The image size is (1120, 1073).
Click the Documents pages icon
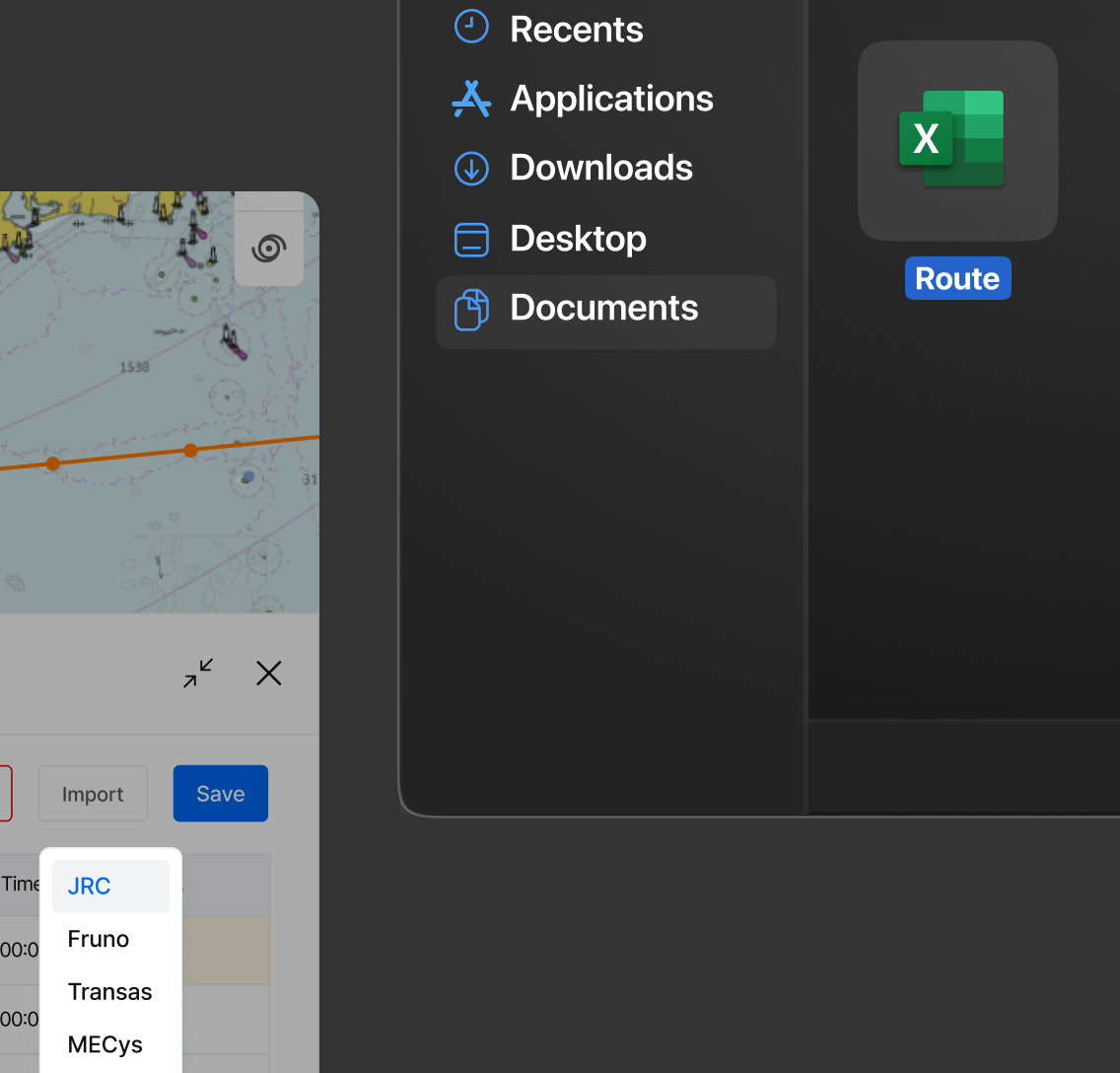(471, 310)
